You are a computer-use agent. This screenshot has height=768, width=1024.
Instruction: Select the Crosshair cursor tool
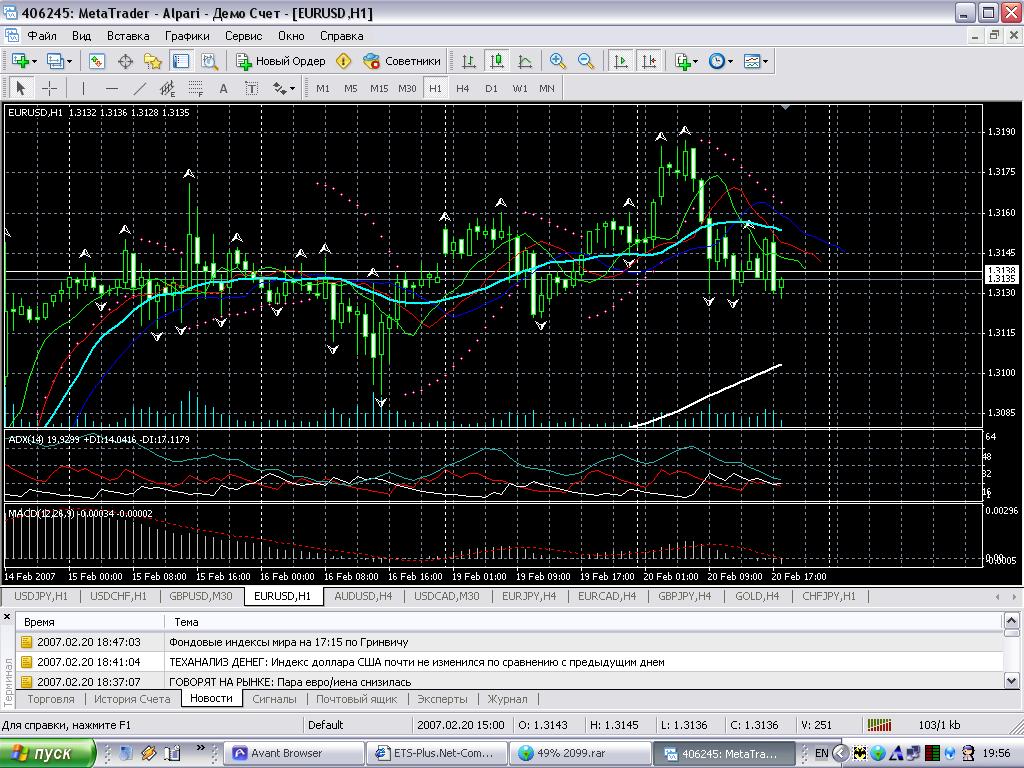point(49,88)
